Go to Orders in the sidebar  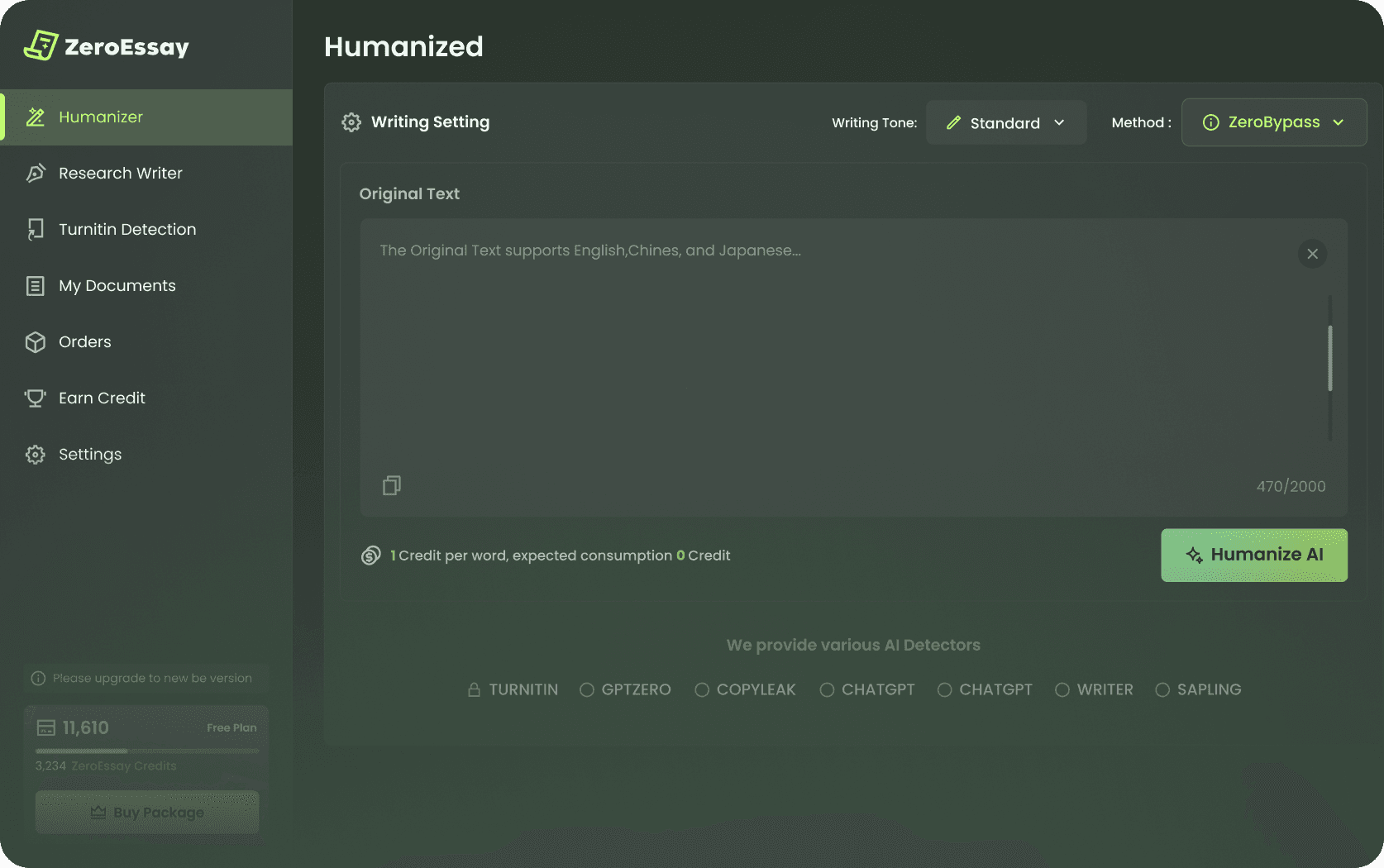tap(146, 342)
